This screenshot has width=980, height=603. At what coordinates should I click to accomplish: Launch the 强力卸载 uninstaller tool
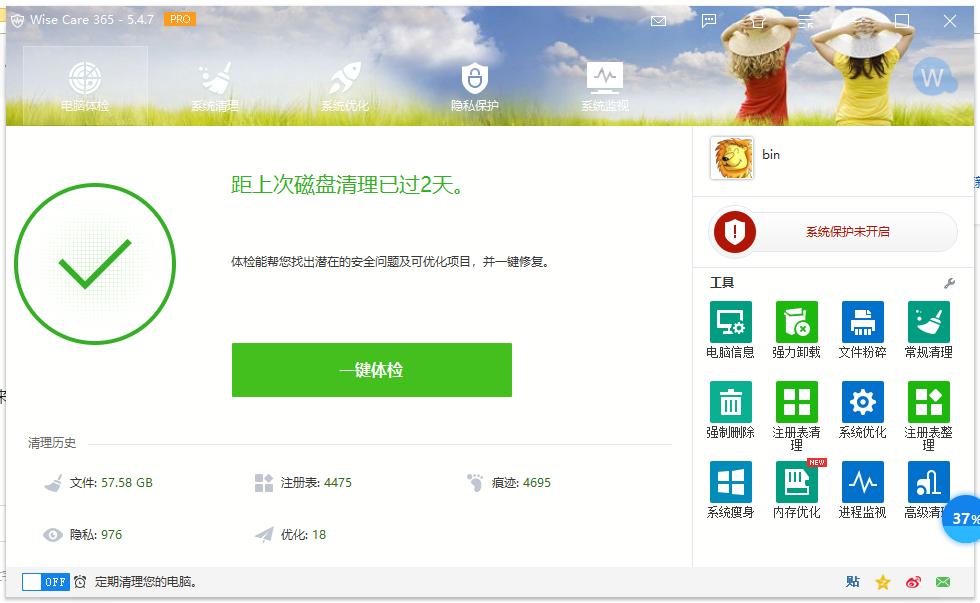click(x=796, y=330)
